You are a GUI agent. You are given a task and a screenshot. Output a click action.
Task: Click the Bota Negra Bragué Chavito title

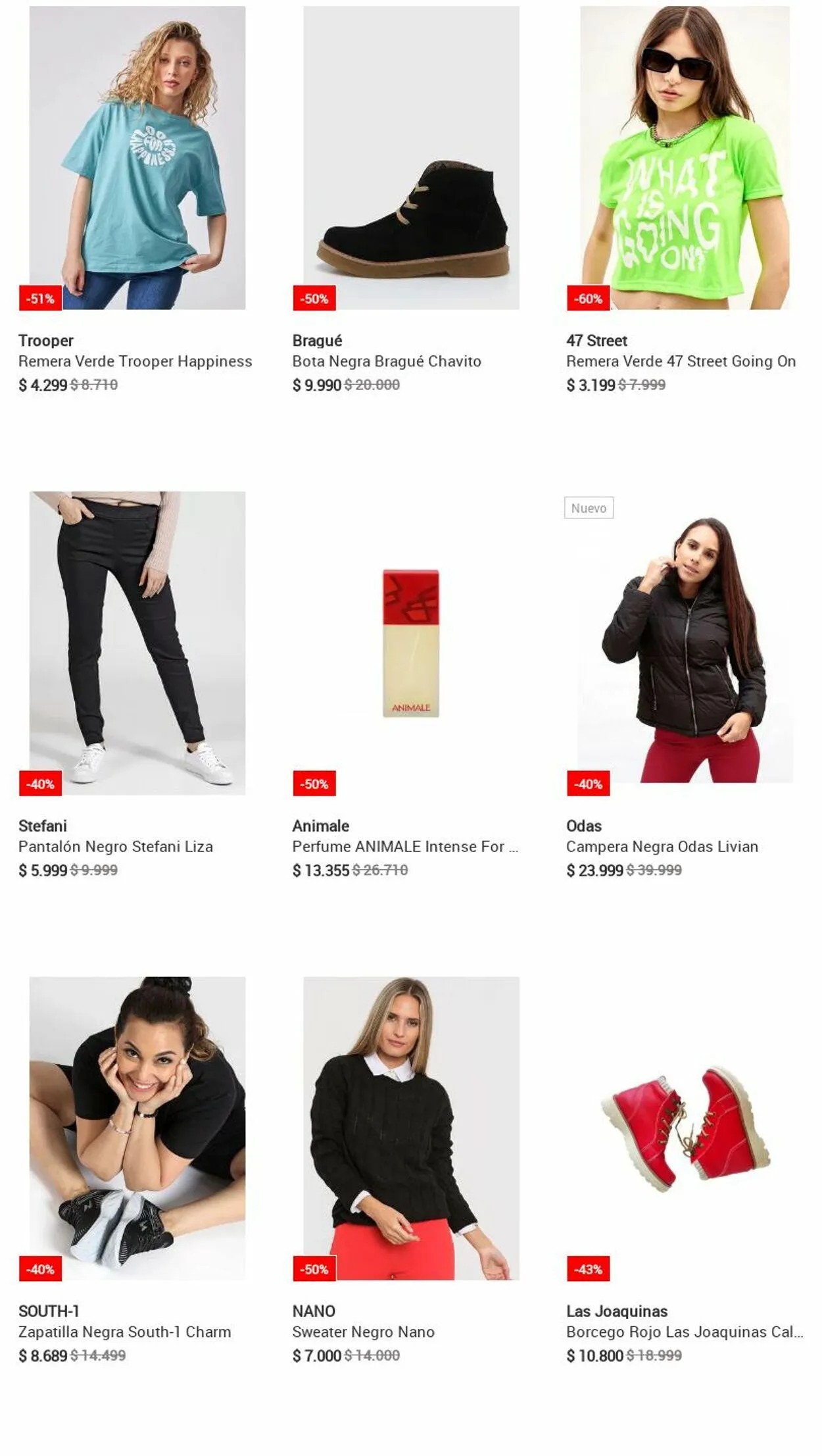click(387, 361)
